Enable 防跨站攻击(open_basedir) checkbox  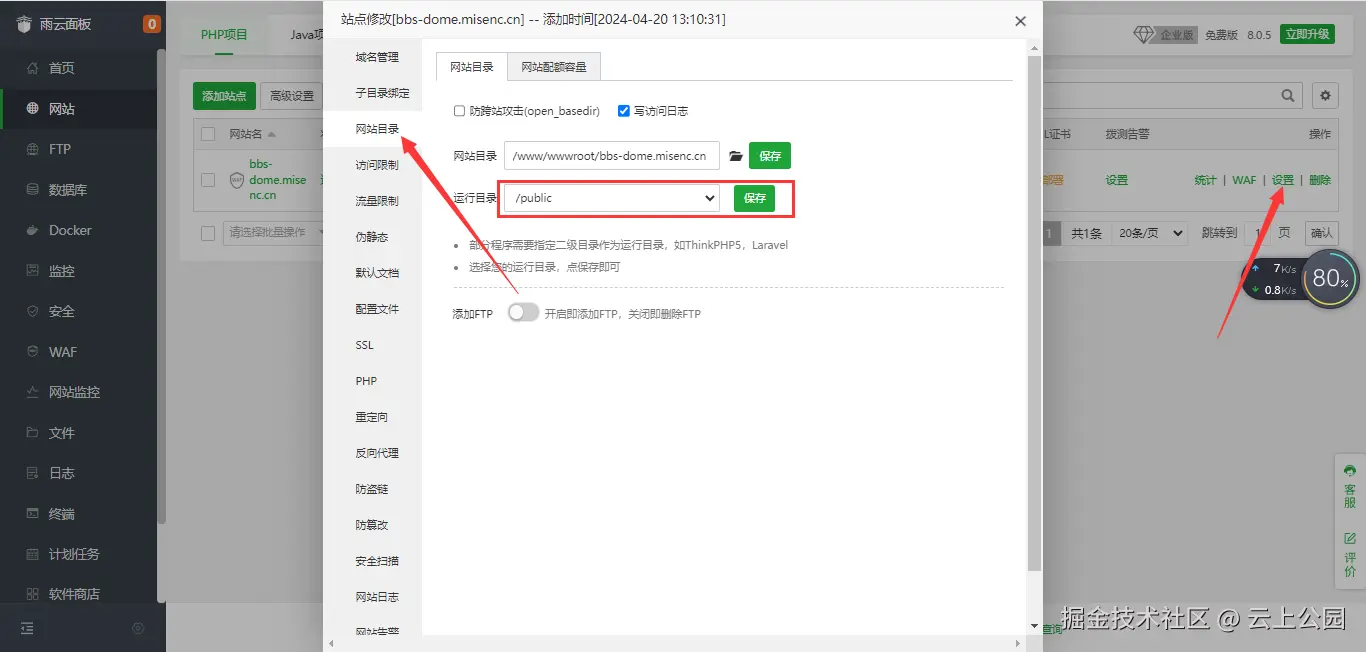pos(459,111)
